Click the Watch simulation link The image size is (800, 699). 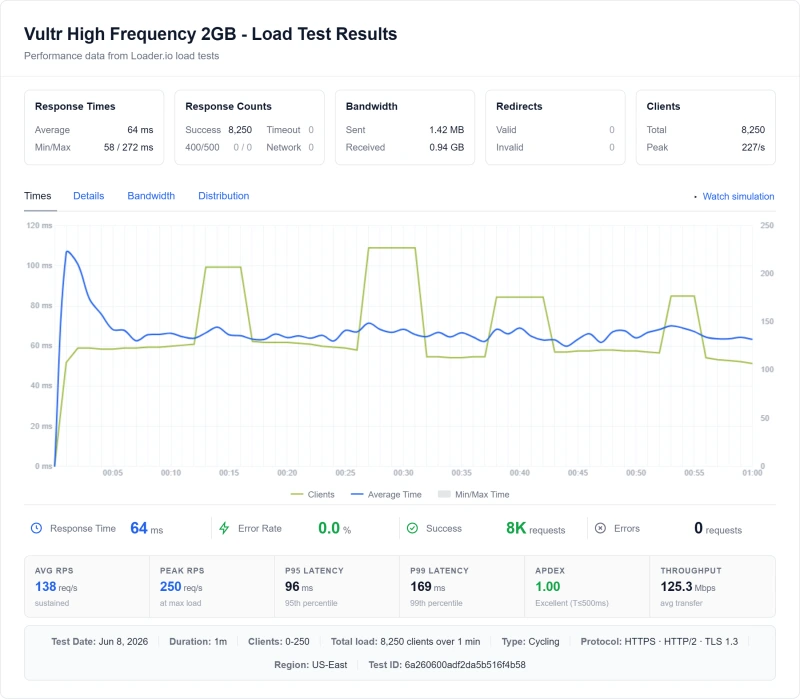pos(738,196)
